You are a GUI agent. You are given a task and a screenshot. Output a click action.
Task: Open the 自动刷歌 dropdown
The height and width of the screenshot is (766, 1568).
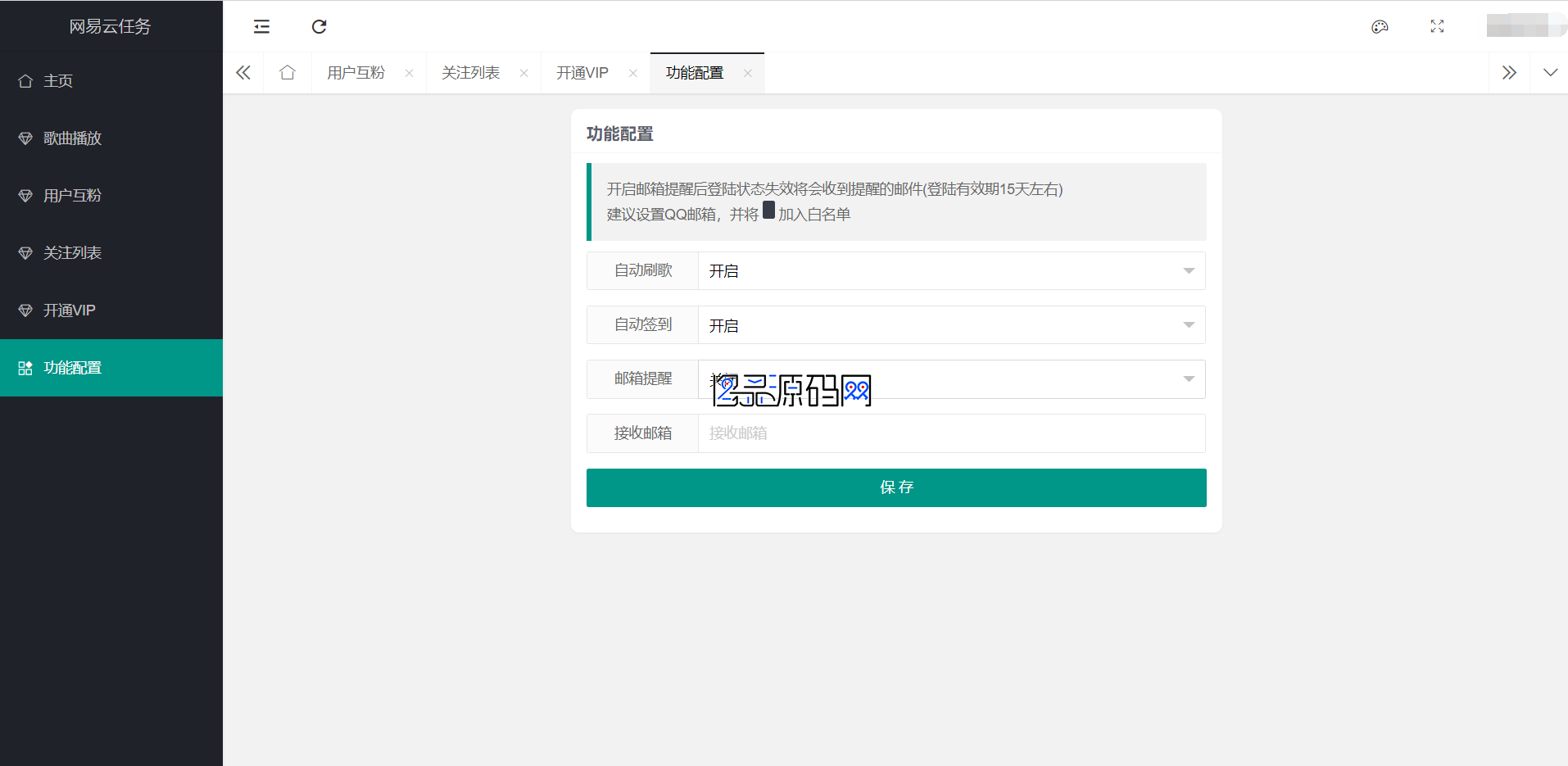point(951,270)
